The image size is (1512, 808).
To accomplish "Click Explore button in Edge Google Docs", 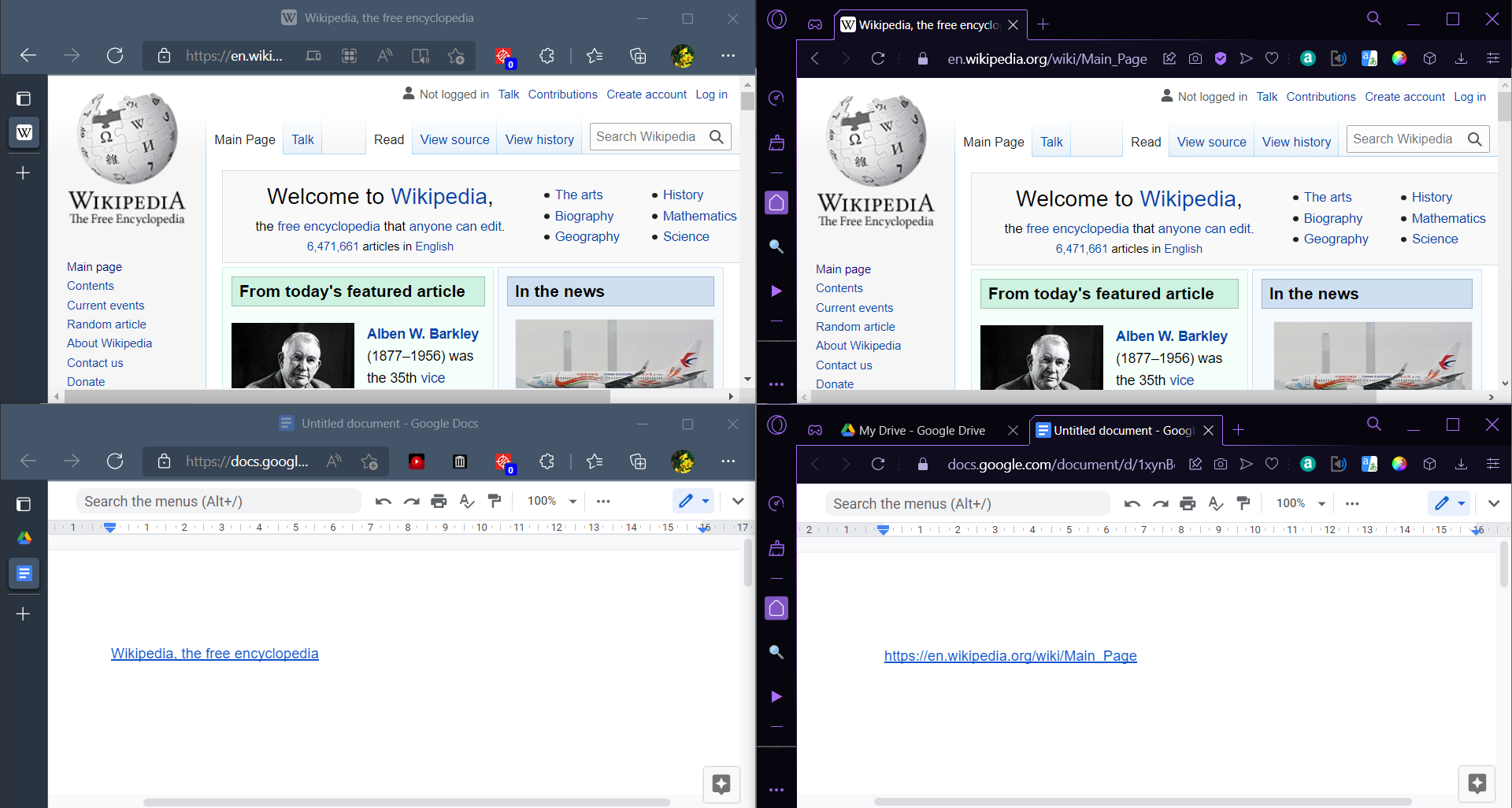I will pyautogui.click(x=721, y=784).
